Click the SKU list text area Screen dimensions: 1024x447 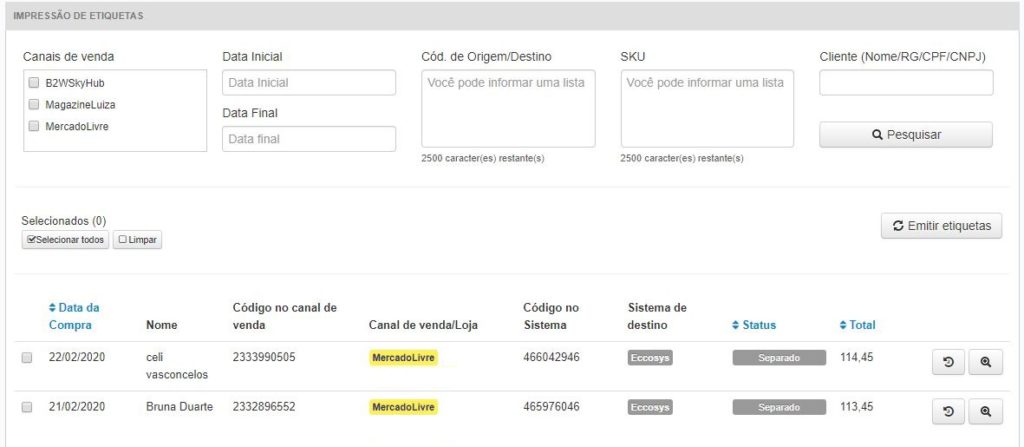tap(707, 109)
